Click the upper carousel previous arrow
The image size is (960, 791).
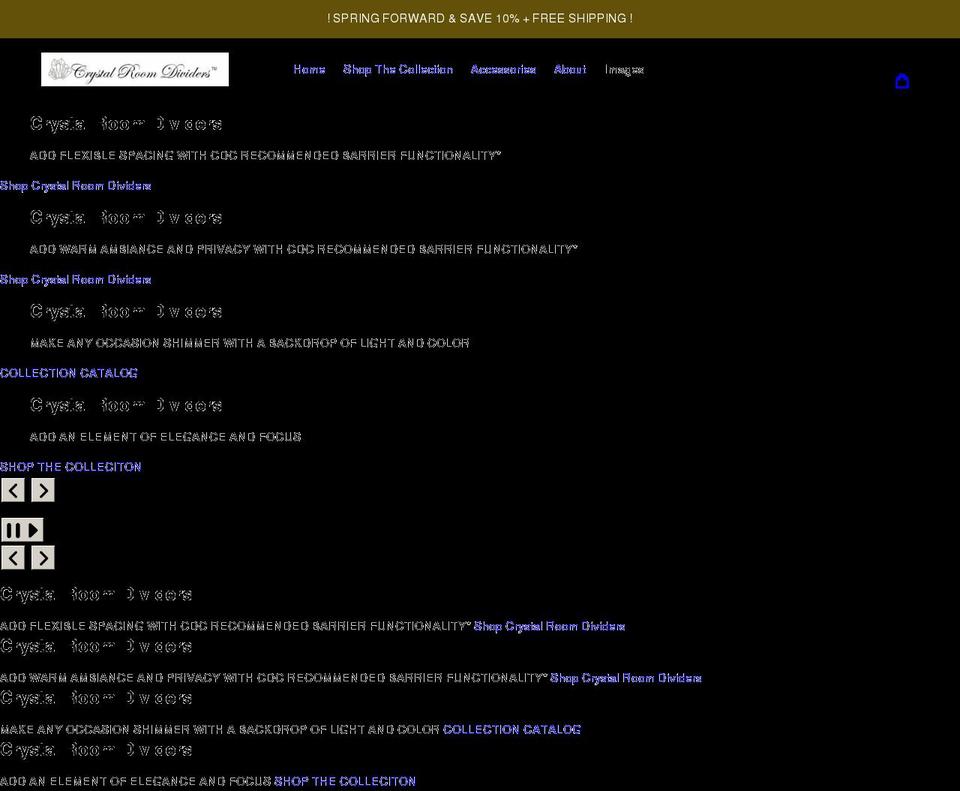(x=12, y=490)
